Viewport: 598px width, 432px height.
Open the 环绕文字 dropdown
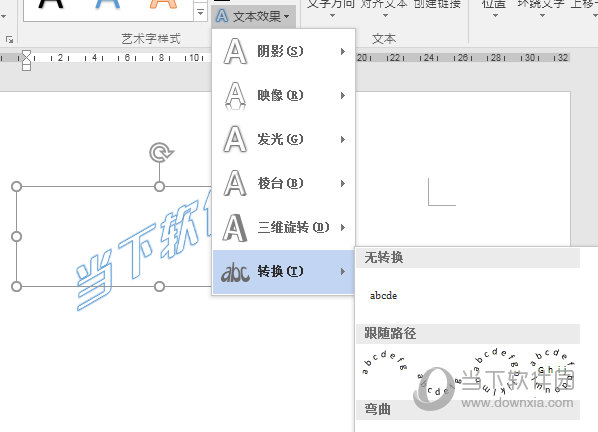[x=542, y=8]
